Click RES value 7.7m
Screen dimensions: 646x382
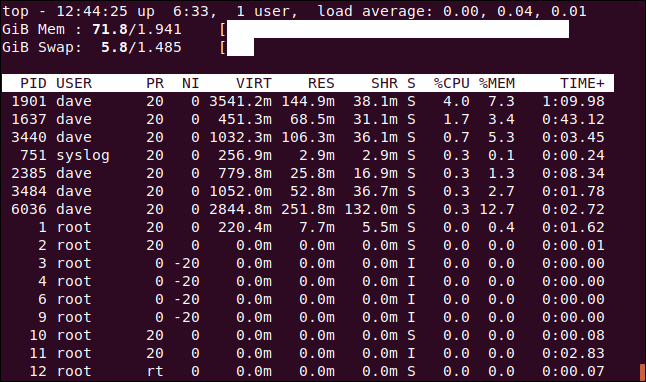coord(317,227)
